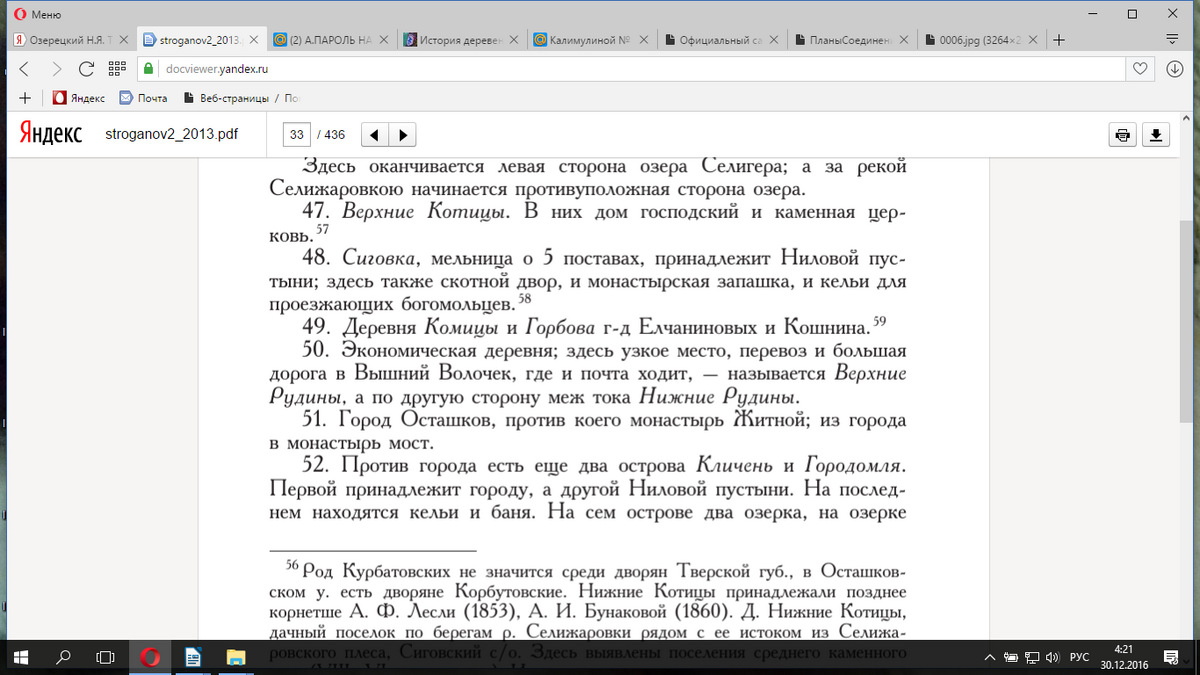Select the stroganov2_2013 tab
The width and height of the screenshot is (1200, 675).
point(195,40)
